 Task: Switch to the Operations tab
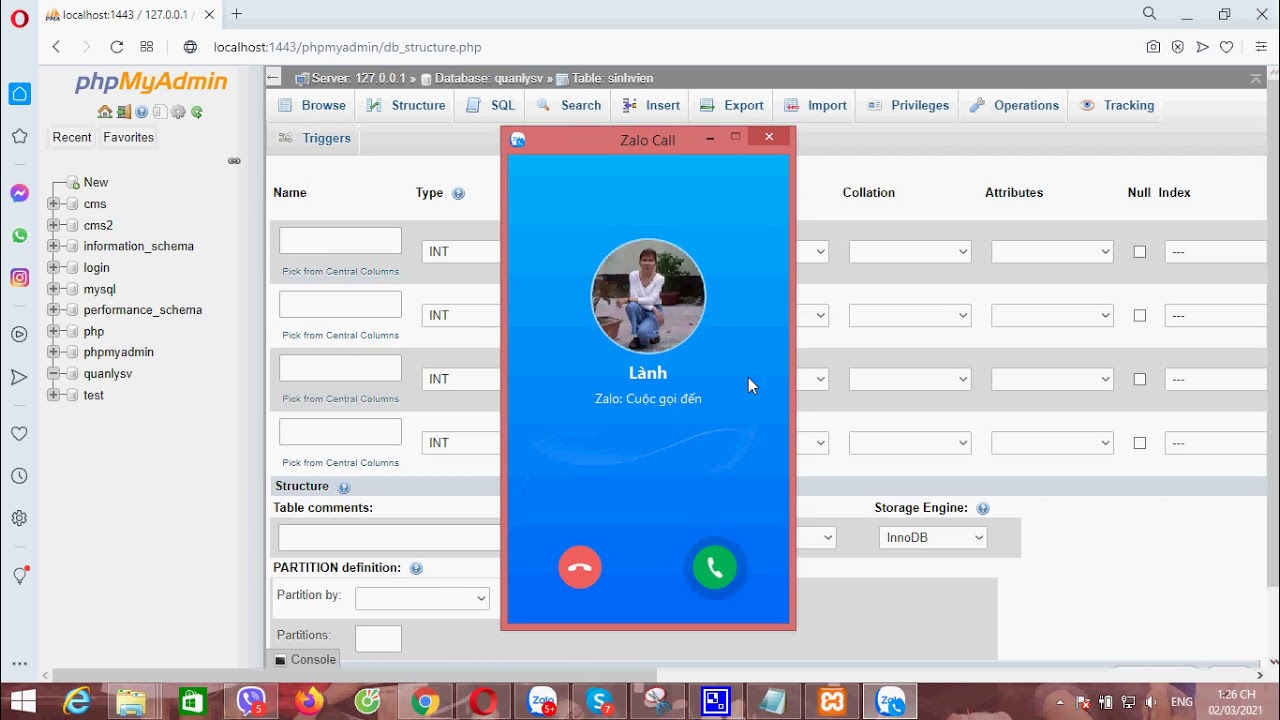click(x=1014, y=105)
